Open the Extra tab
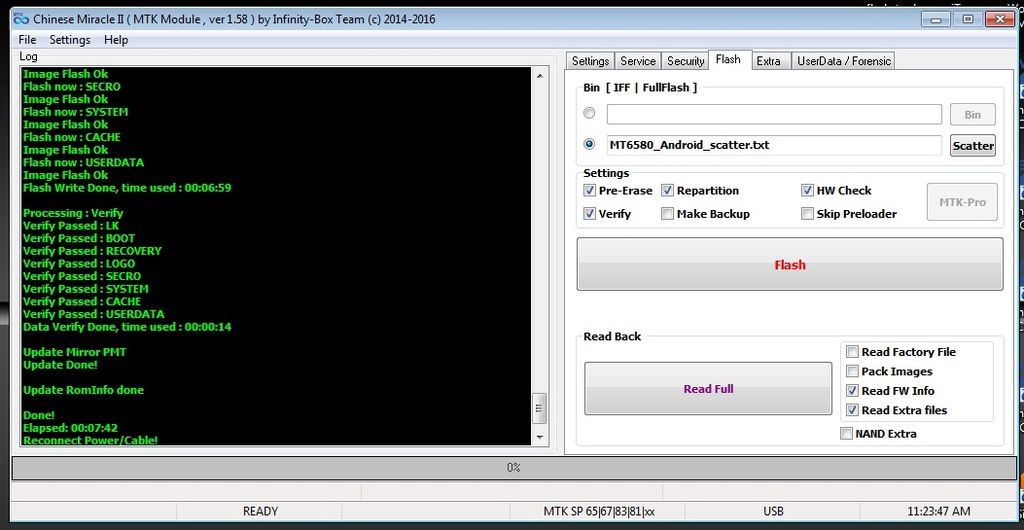Screen dimensions: 1024x530 coord(768,61)
